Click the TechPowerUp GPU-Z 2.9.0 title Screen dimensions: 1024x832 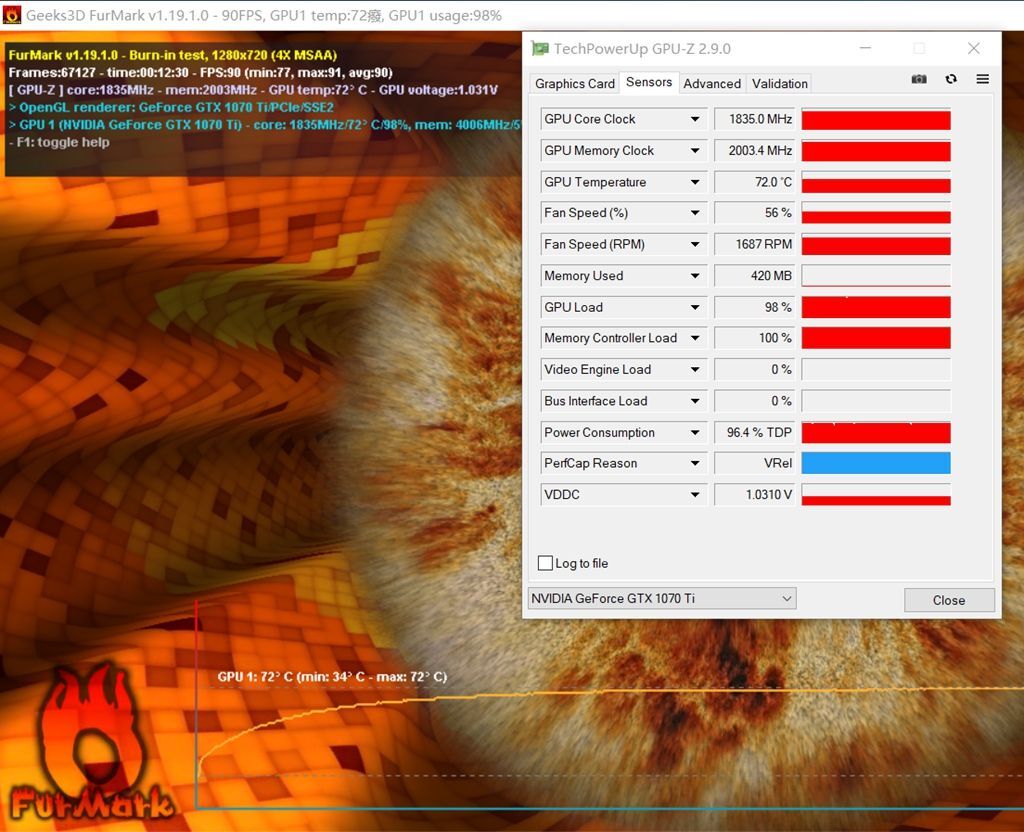pyautogui.click(x=642, y=48)
